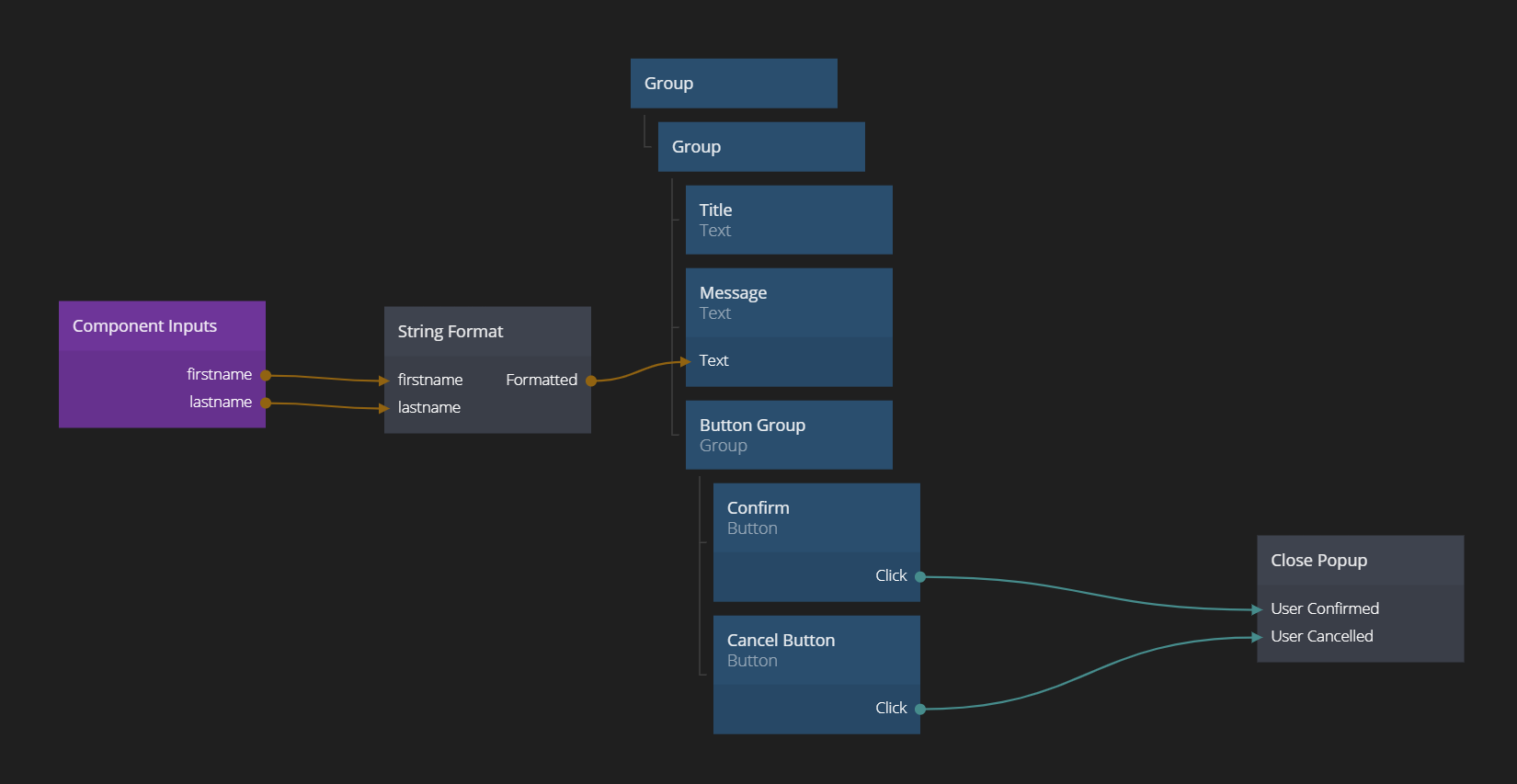Select the Confirm button node
Viewport: 1517px width, 784px height.
pyautogui.click(x=816, y=517)
